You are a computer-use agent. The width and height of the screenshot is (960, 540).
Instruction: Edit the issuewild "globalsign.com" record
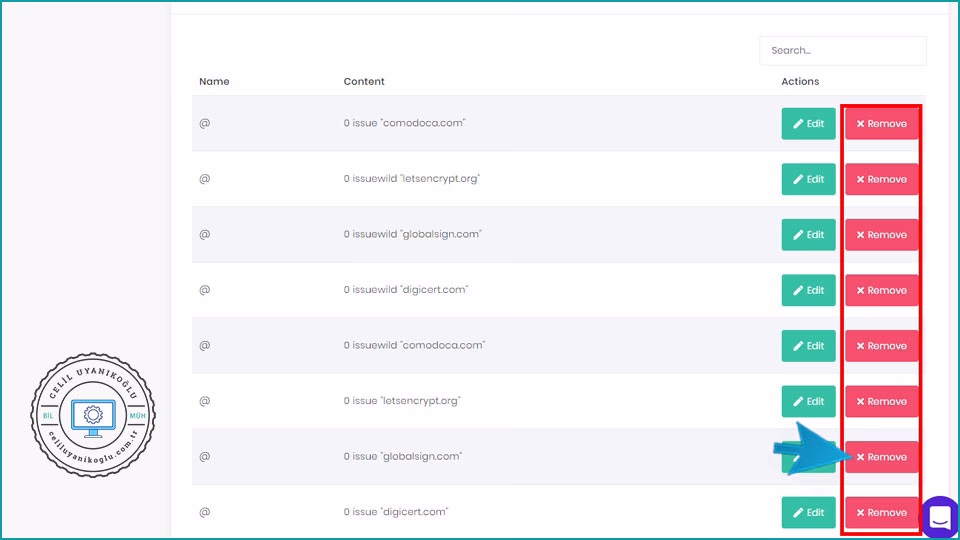pyautogui.click(x=808, y=235)
